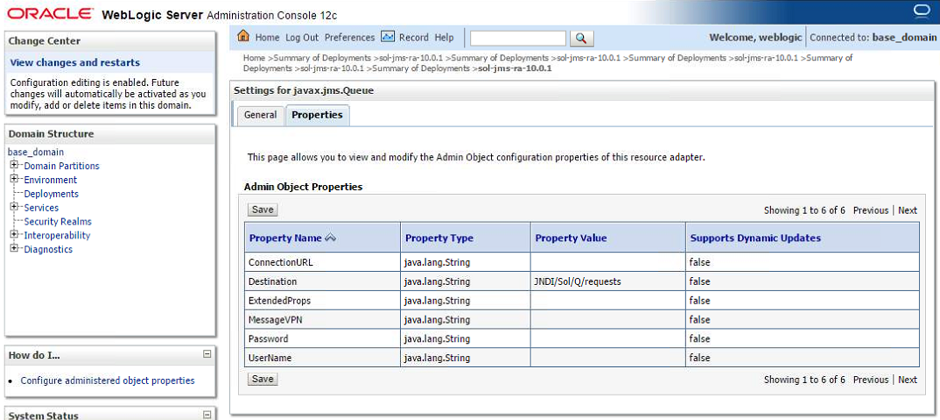Click the search text field

pos(517,38)
